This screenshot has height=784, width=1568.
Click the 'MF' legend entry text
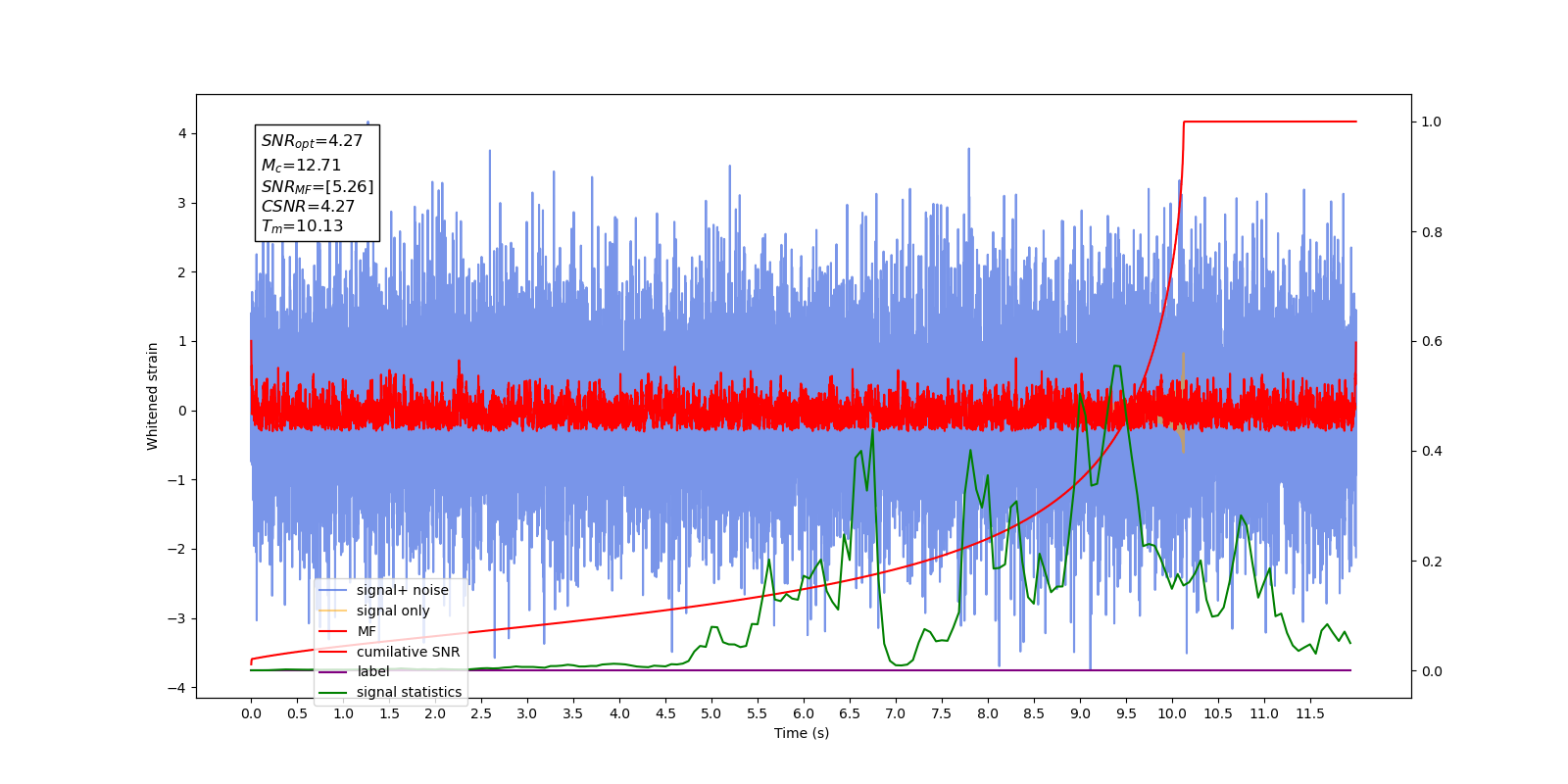tap(367, 631)
